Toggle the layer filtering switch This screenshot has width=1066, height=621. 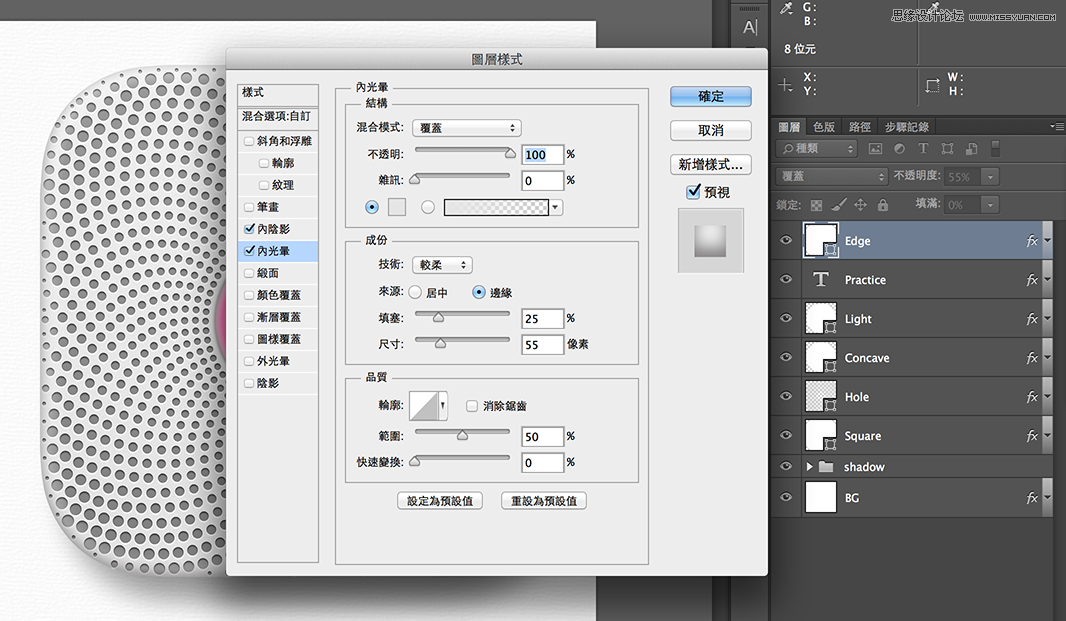(995, 148)
